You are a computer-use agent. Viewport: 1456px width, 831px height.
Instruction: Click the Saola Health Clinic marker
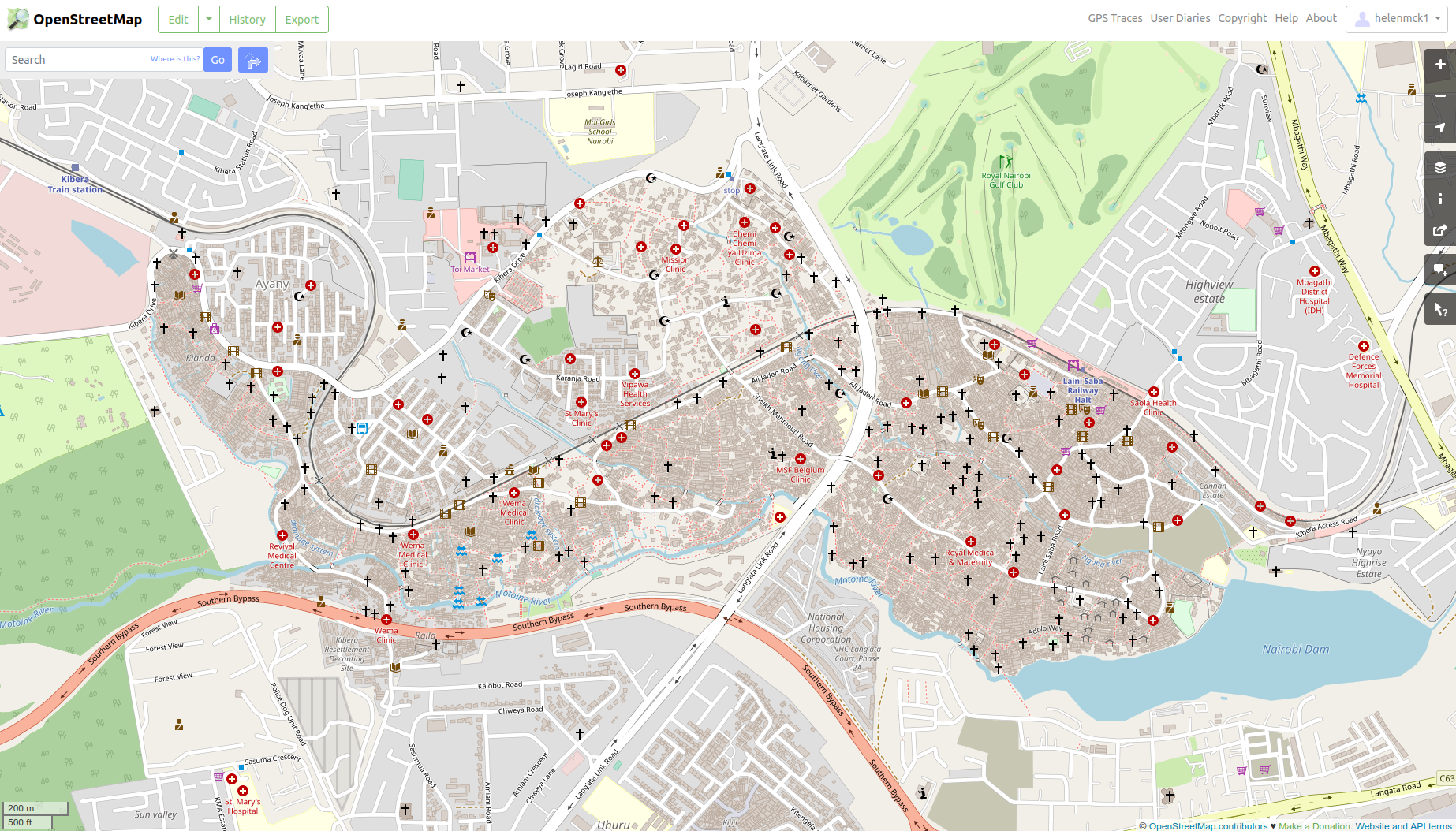1154,392
